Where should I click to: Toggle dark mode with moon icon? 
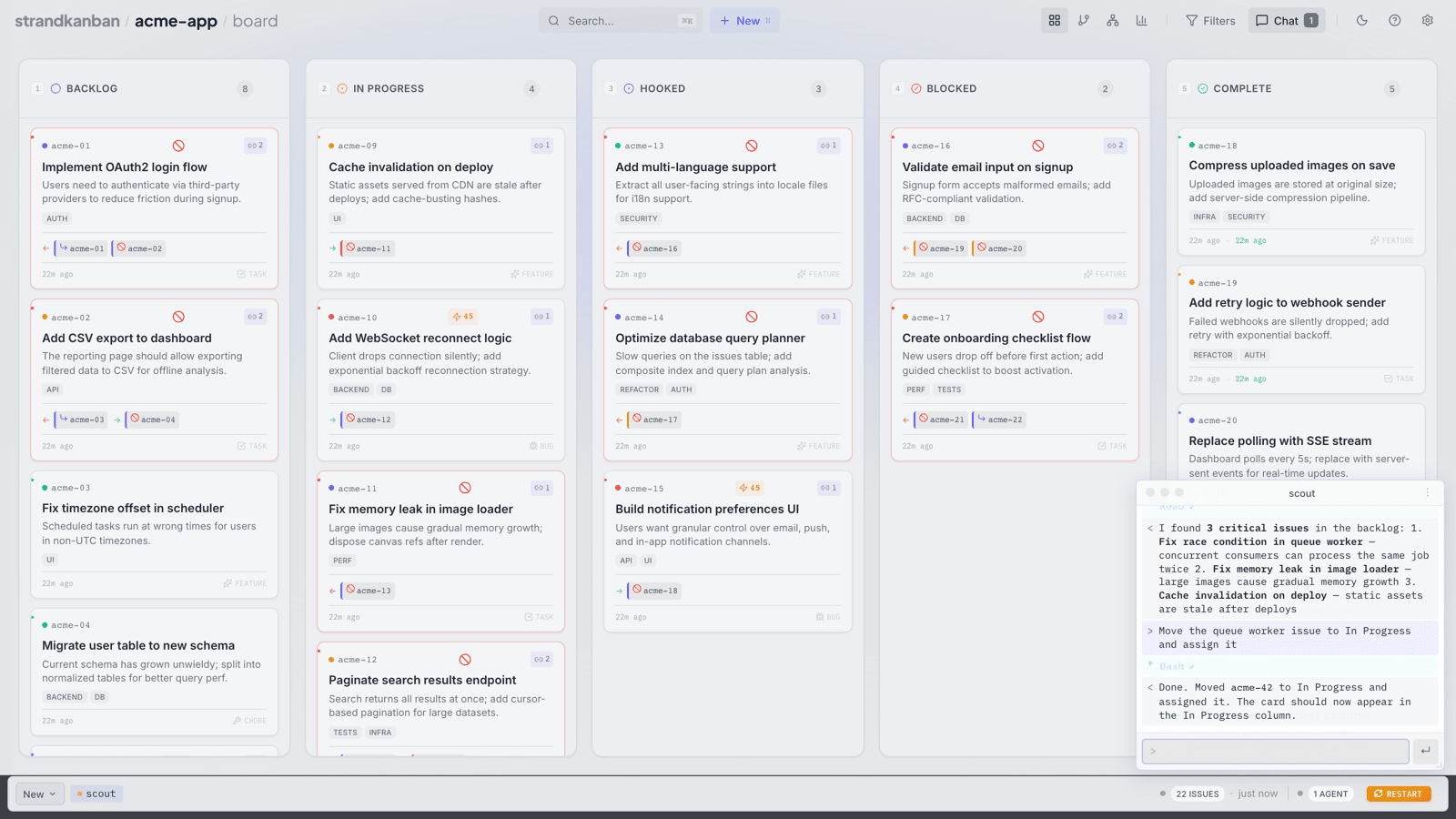(1361, 21)
